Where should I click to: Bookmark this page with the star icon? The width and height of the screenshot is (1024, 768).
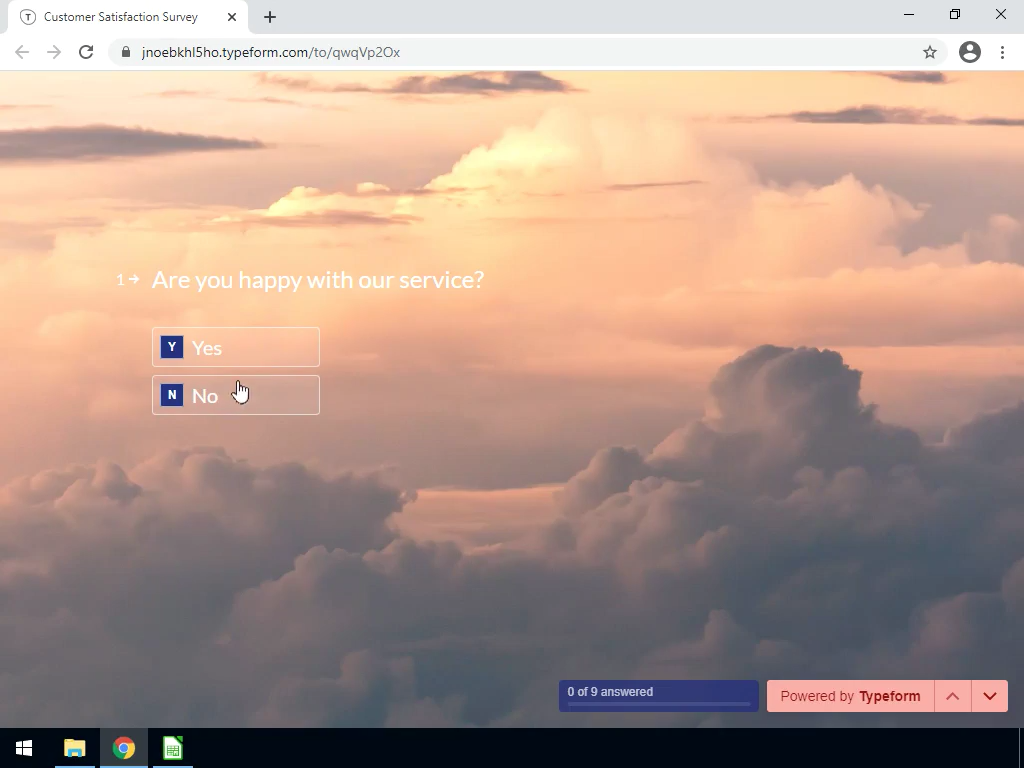[x=930, y=52]
